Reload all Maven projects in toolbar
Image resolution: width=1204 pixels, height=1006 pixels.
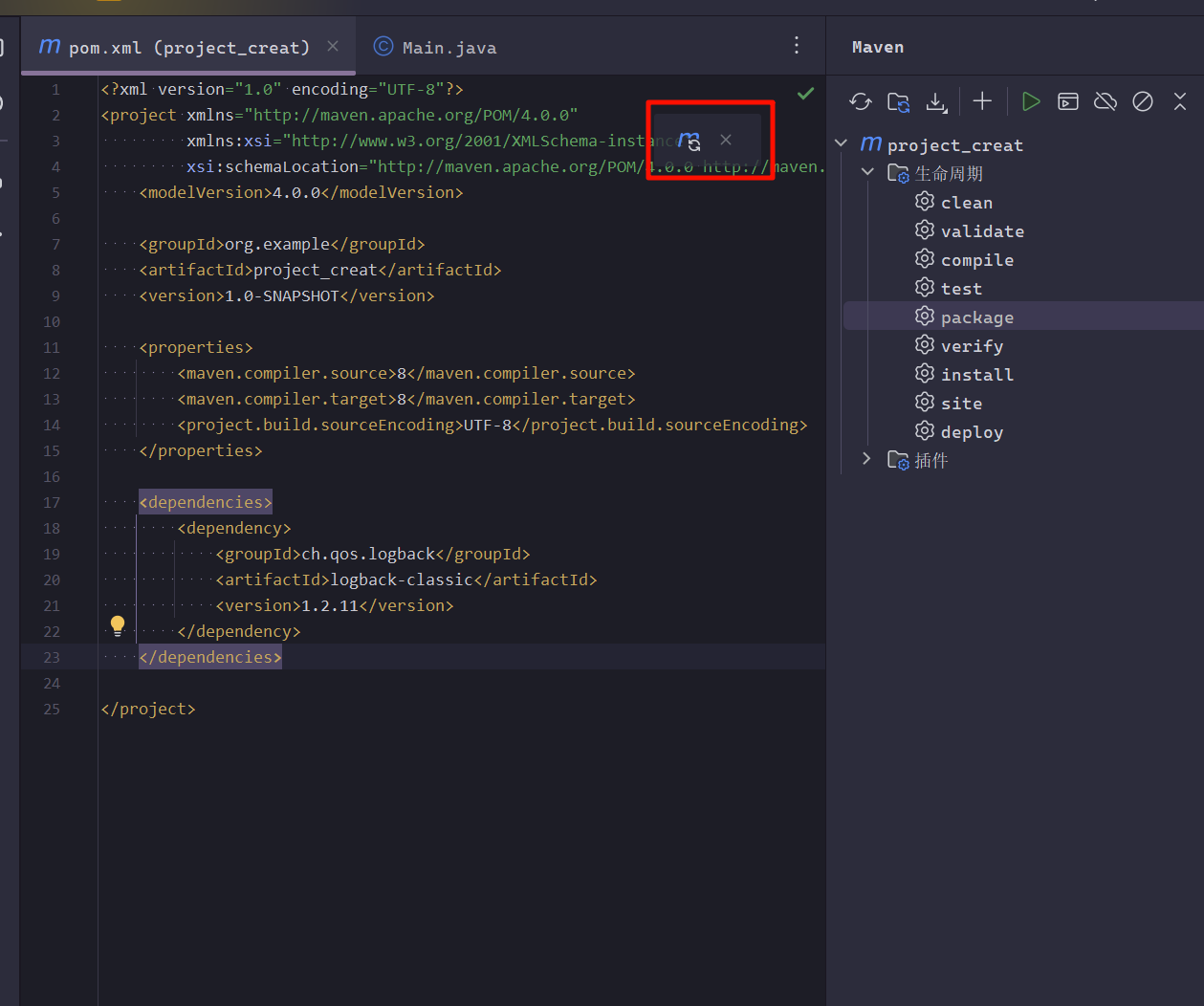860,101
